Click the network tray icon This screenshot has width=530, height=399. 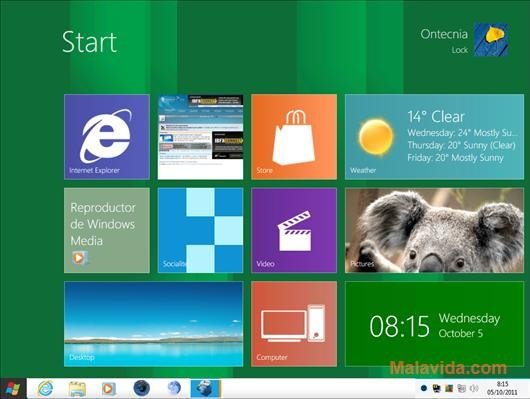point(461,388)
